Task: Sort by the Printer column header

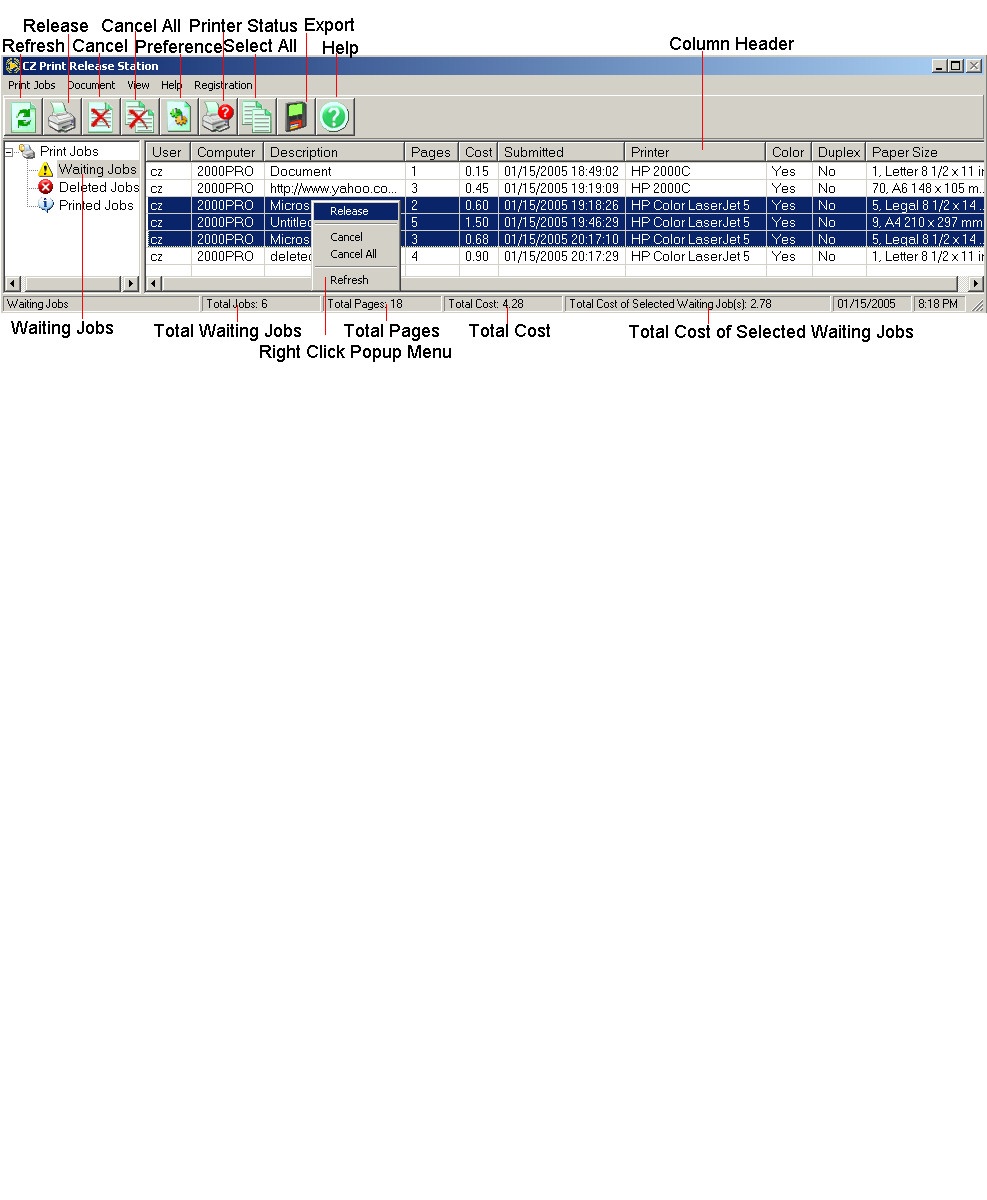Action: pos(695,152)
